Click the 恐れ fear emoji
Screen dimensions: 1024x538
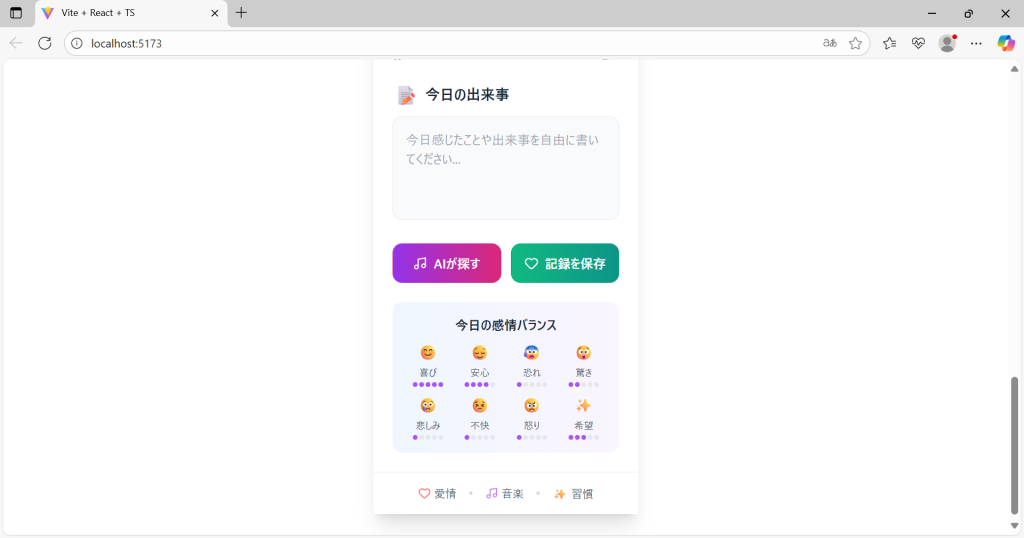(x=532, y=353)
